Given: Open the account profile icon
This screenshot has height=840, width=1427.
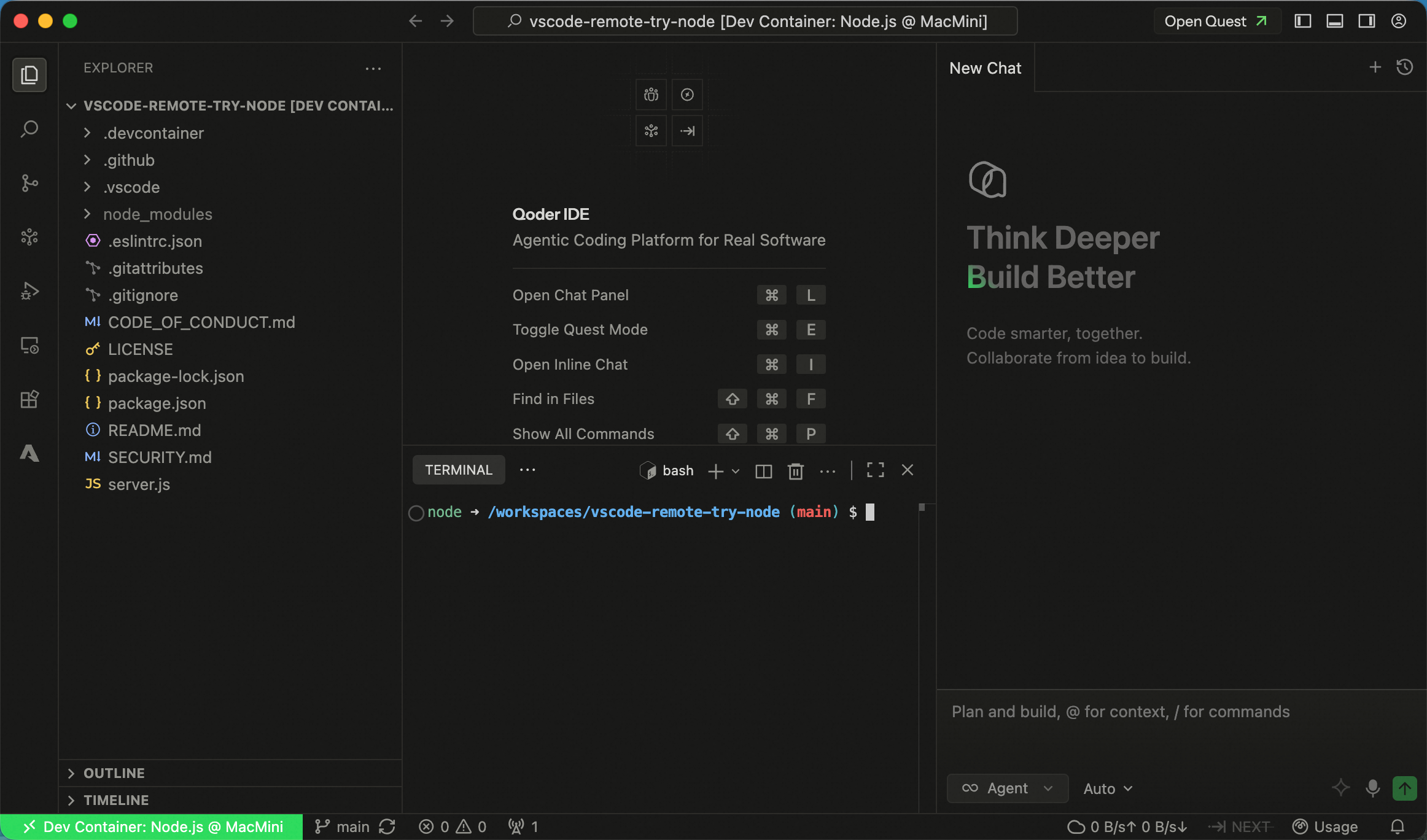Looking at the screenshot, I should click(x=1399, y=21).
